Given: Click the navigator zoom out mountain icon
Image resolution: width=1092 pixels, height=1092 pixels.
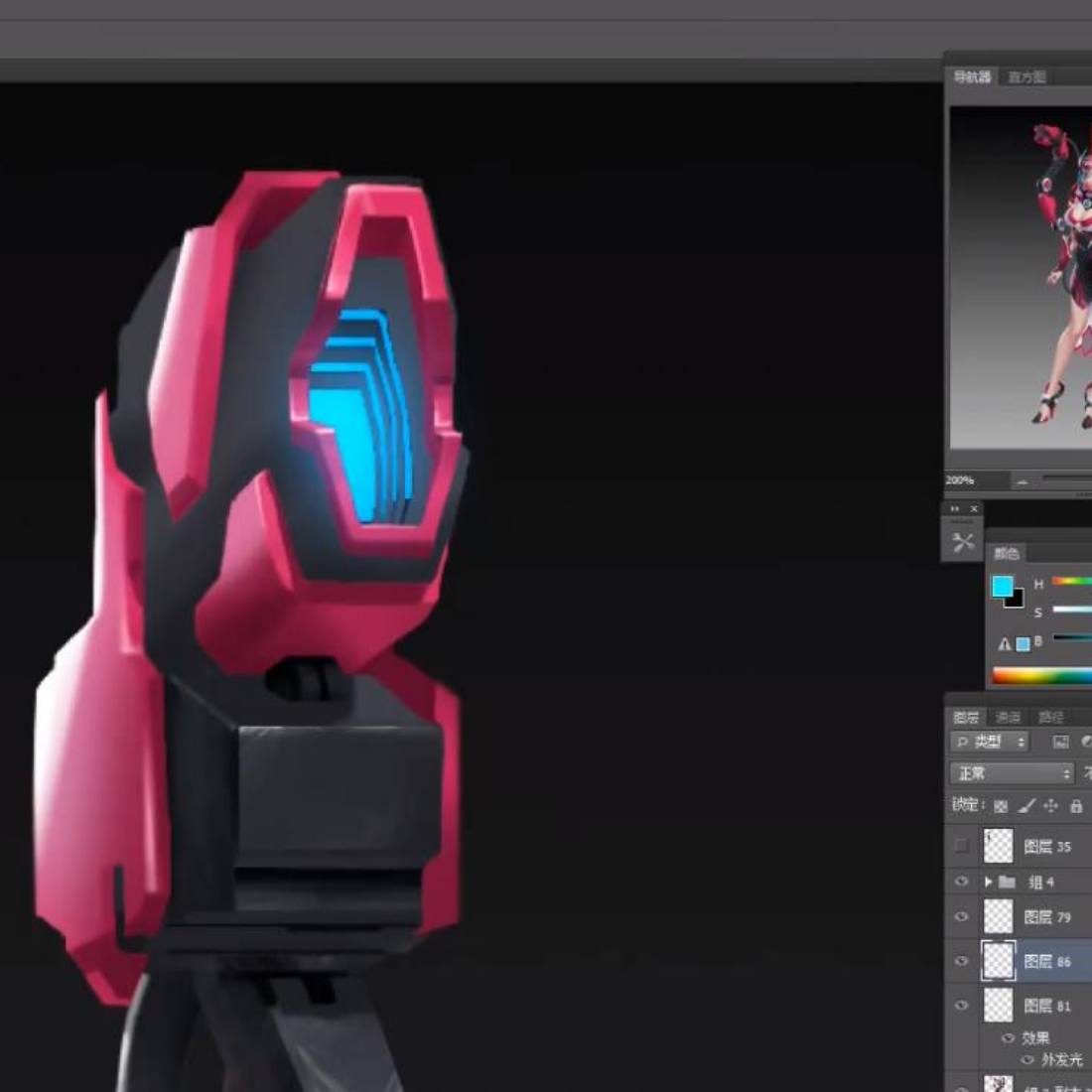Looking at the screenshot, I should (x=1023, y=481).
